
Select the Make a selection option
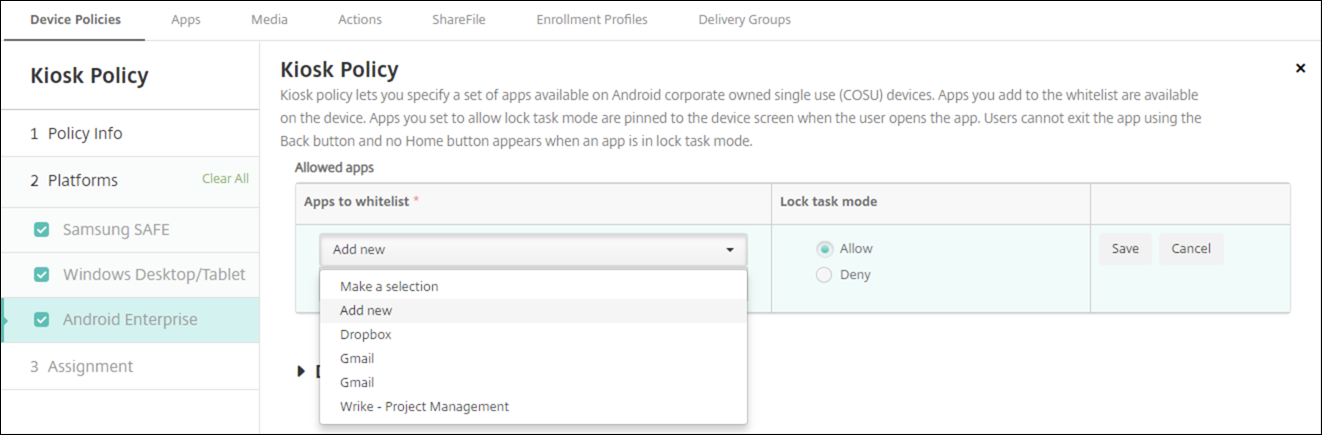pos(389,286)
